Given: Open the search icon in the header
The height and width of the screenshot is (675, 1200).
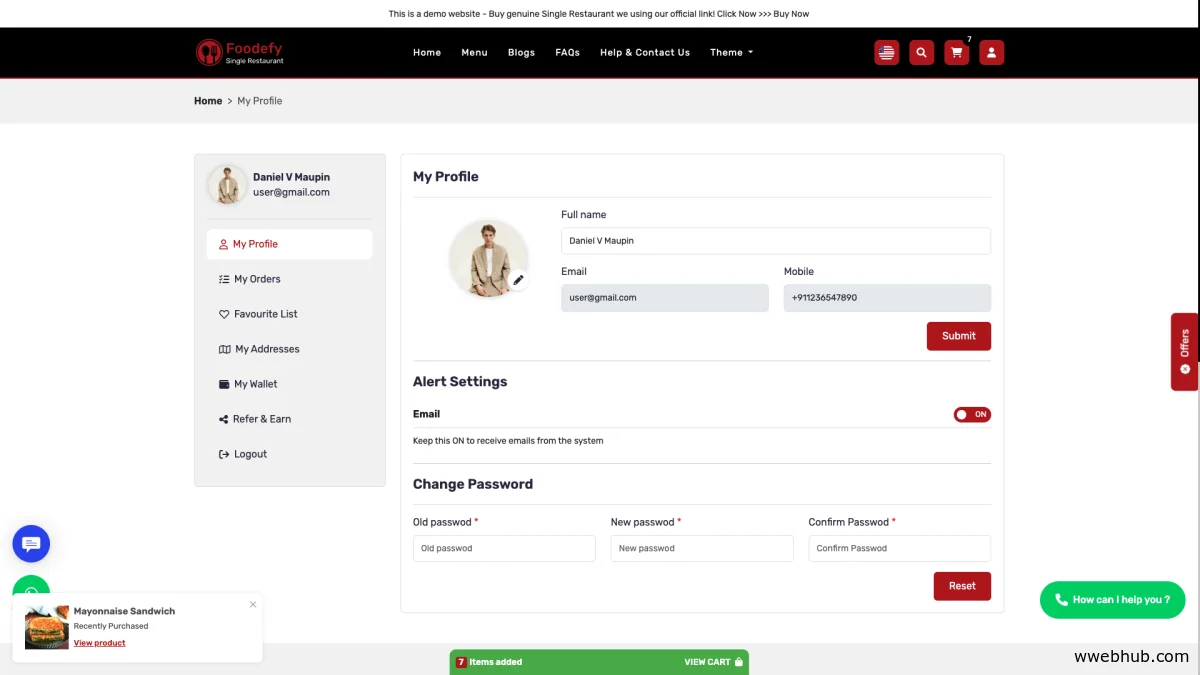Looking at the screenshot, I should [x=921, y=52].
